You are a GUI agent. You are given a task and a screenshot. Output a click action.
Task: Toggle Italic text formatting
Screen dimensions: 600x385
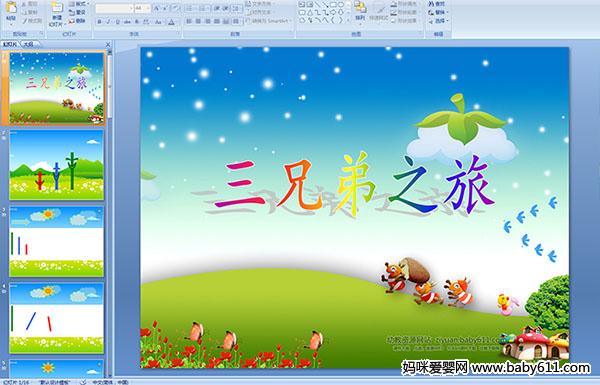point(108,22)
